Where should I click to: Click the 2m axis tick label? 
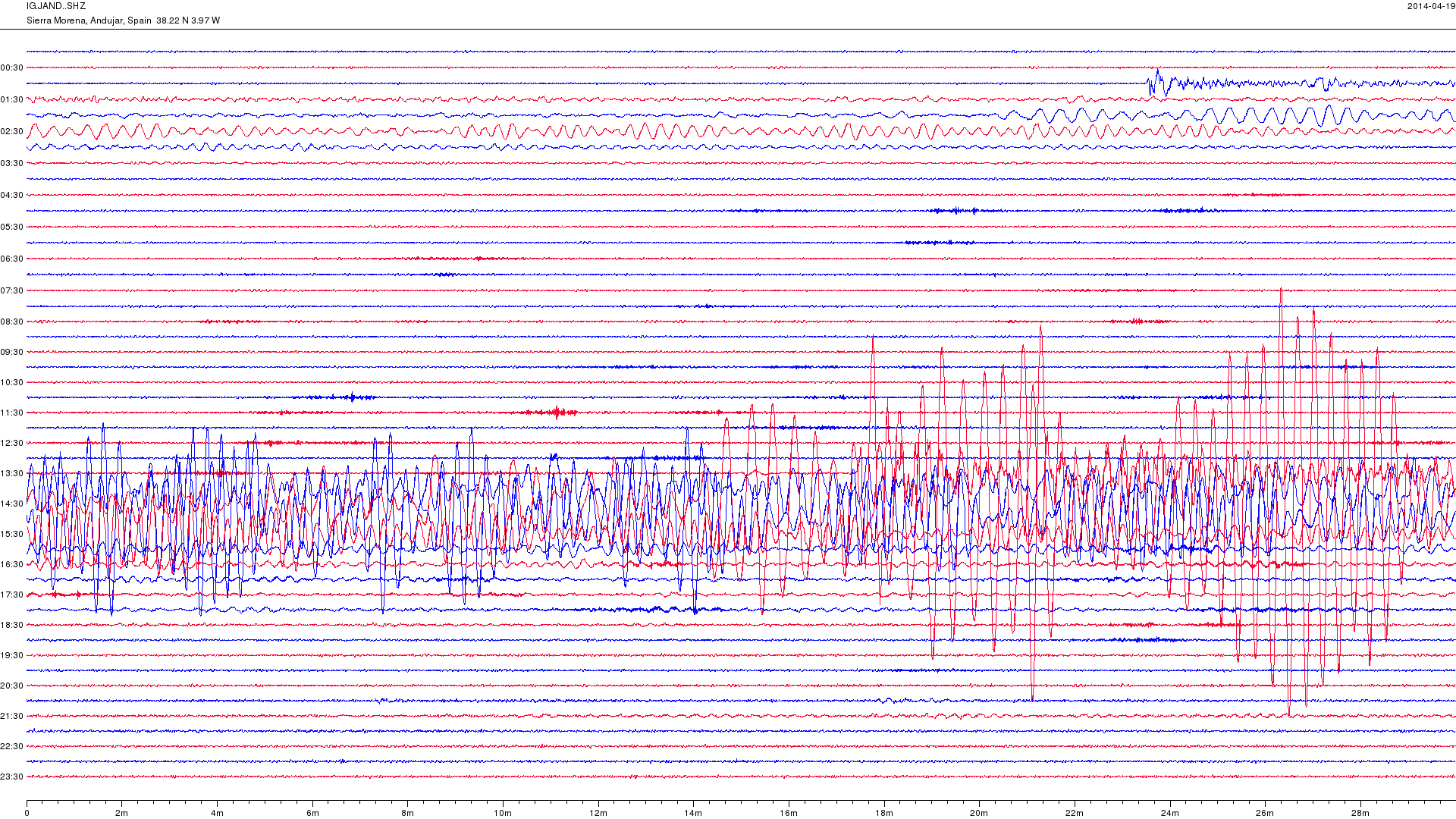coord(122,814)
